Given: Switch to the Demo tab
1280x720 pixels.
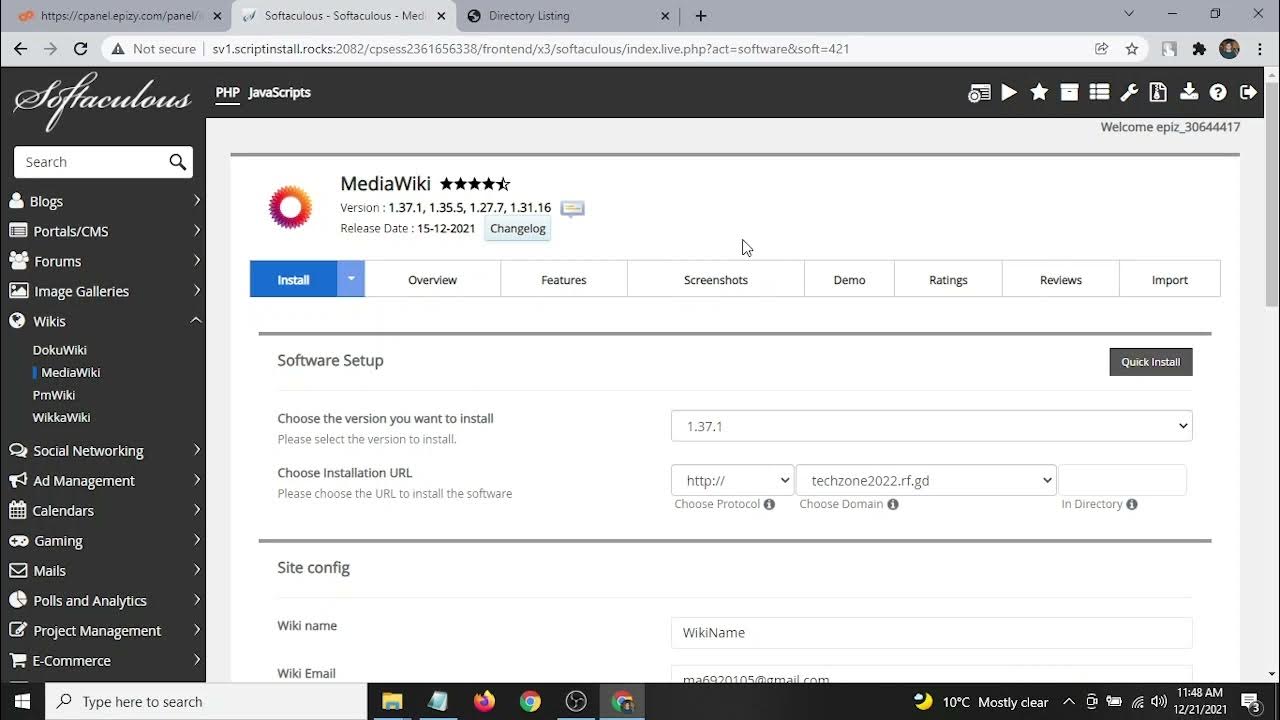Looking at the screenshot, I should [849, 279].
